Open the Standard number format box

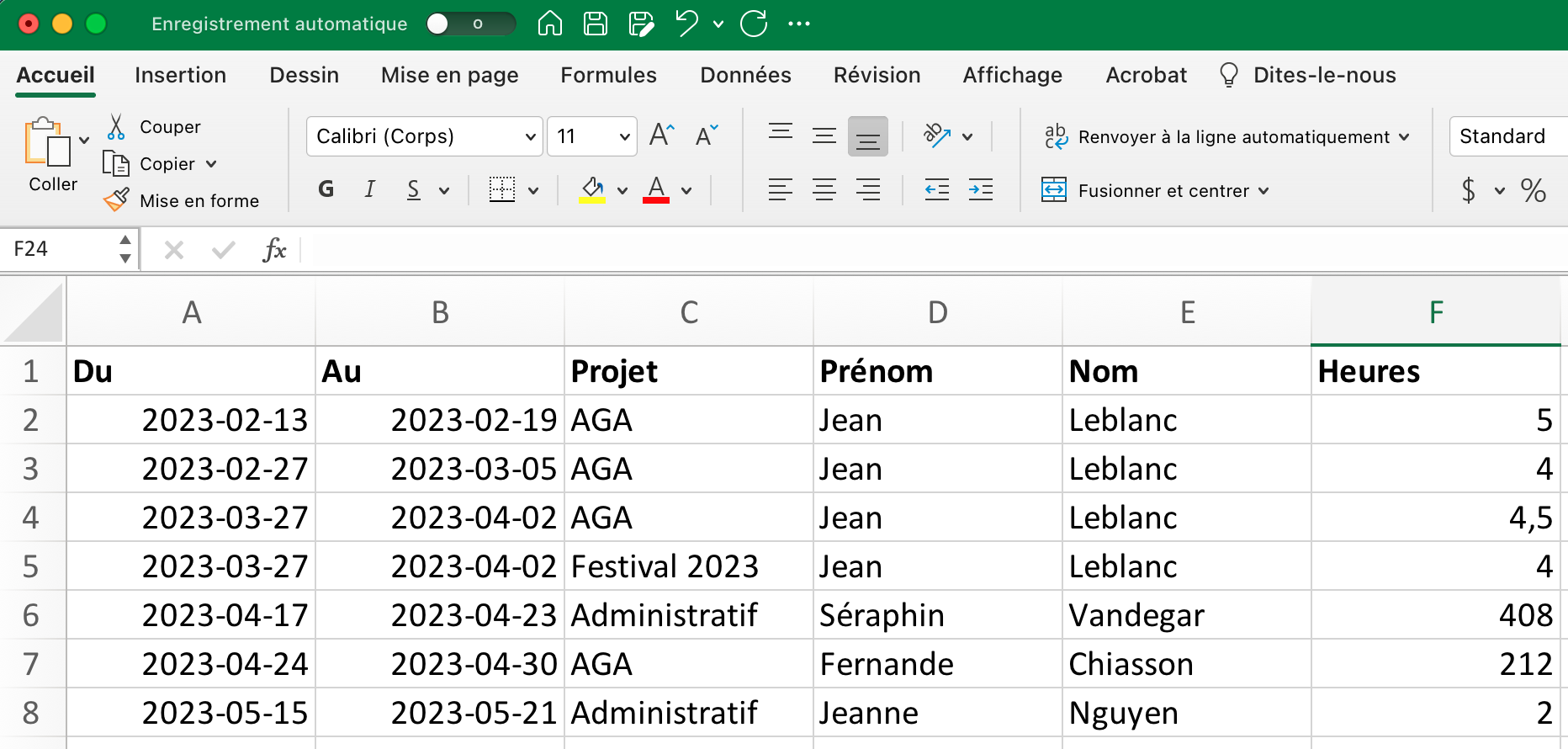pyautogui.click(x=1508, y=136)
